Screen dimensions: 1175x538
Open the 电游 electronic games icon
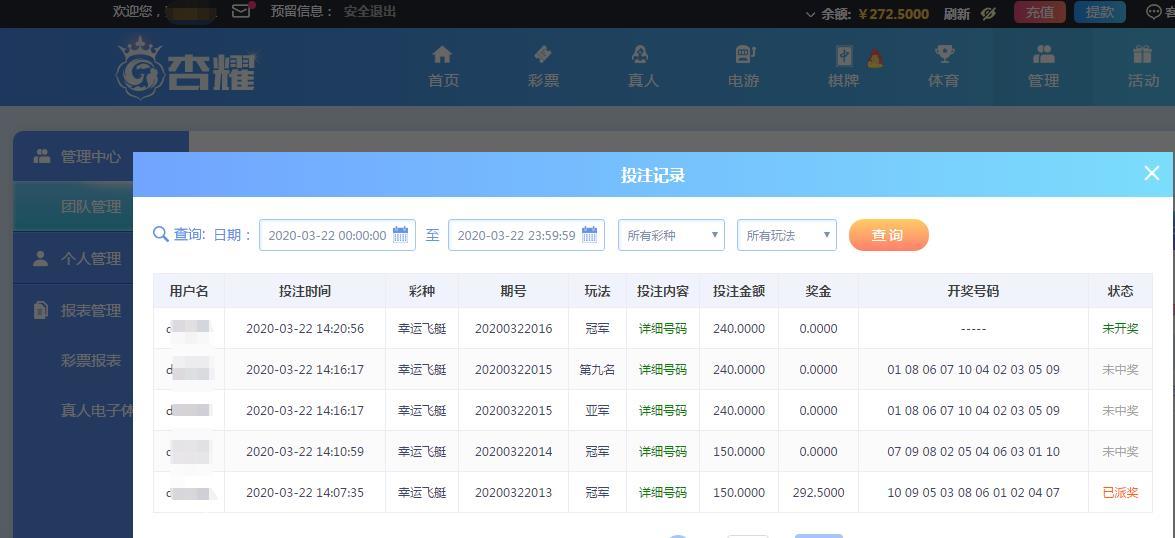pos(744,55)
